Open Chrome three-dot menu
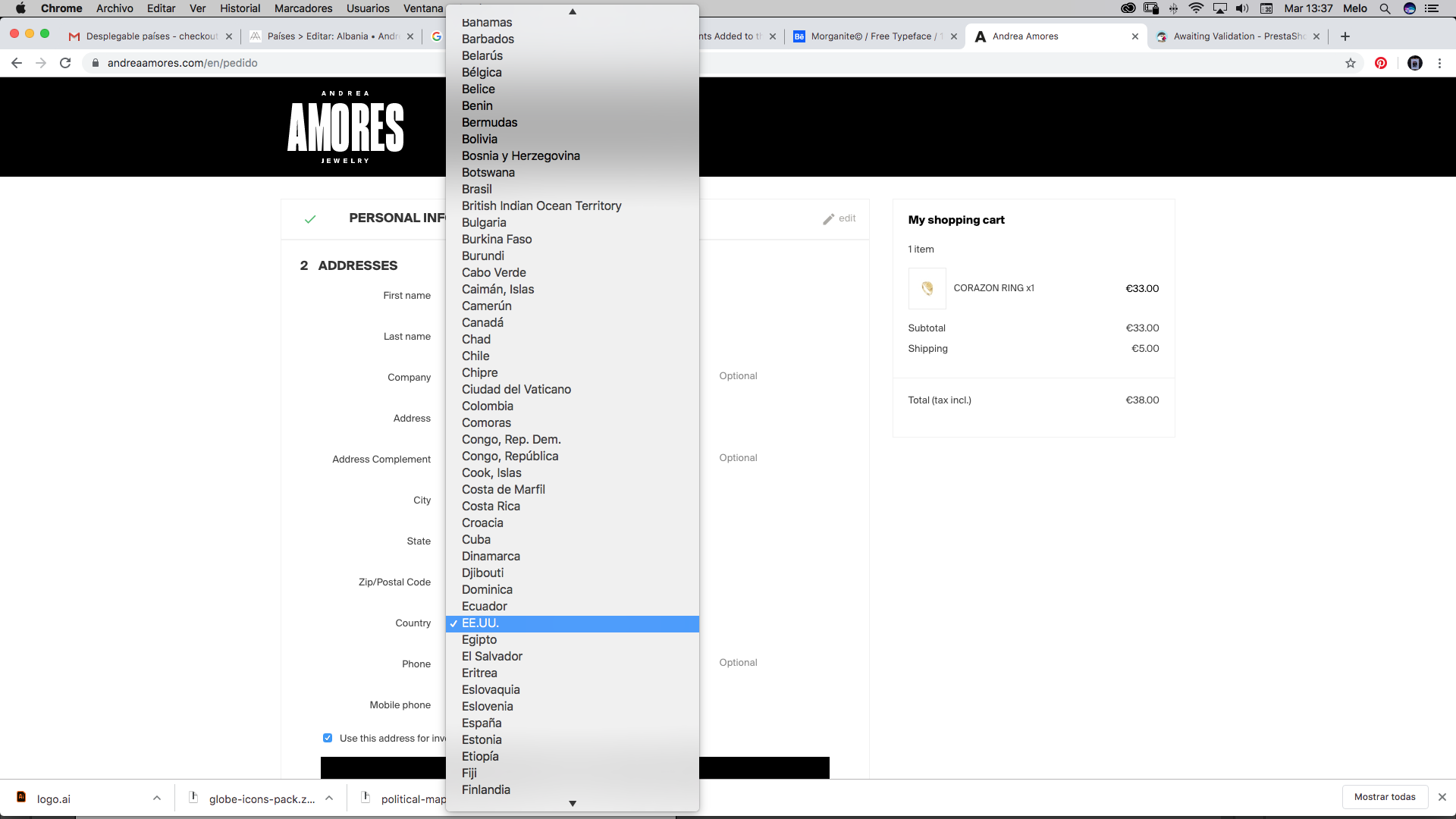This screenshot has width=1456, height=819. click(x=1439, y=63)
